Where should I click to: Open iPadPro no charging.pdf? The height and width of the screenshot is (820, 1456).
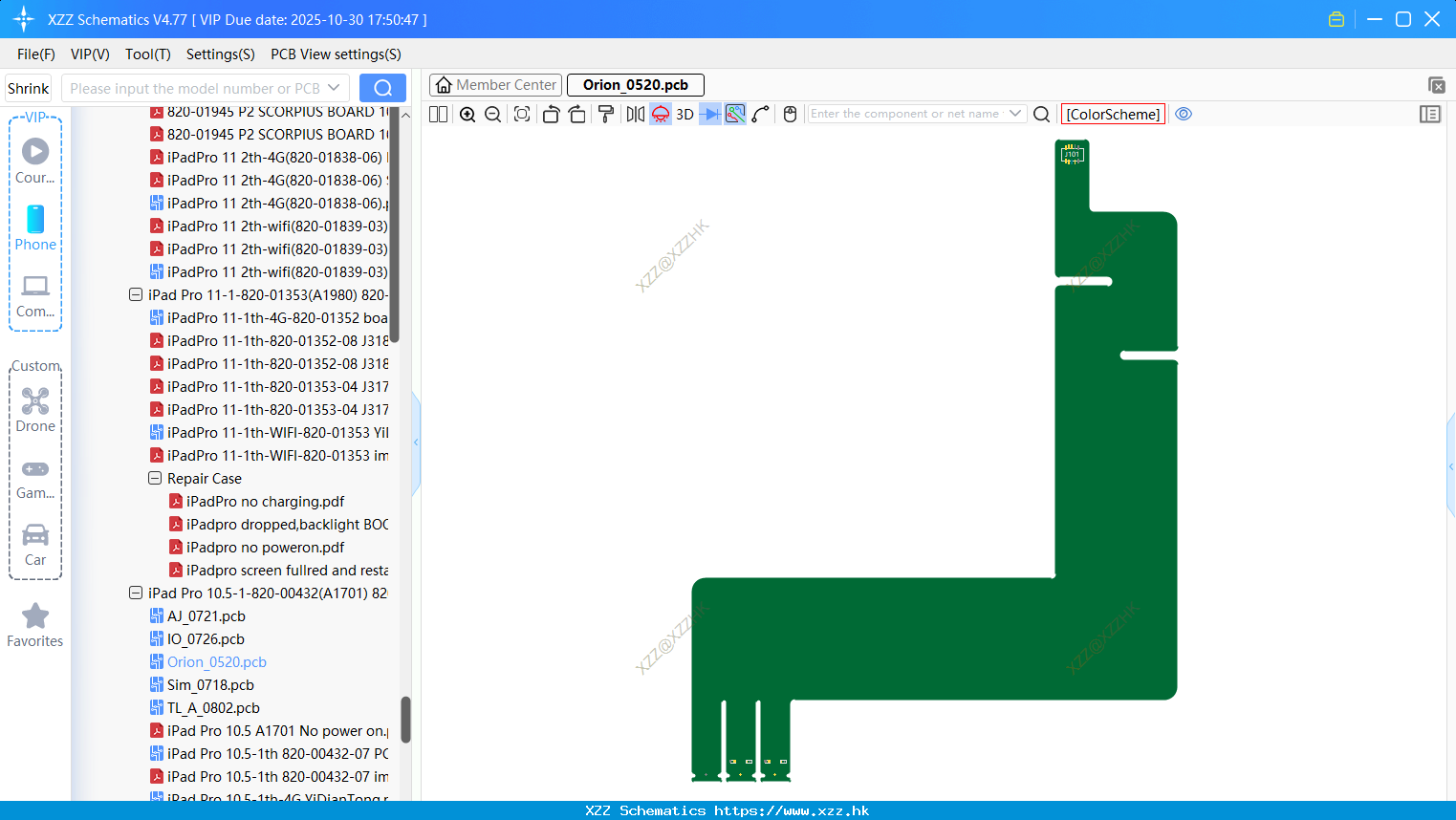click(x=265, y=502)
